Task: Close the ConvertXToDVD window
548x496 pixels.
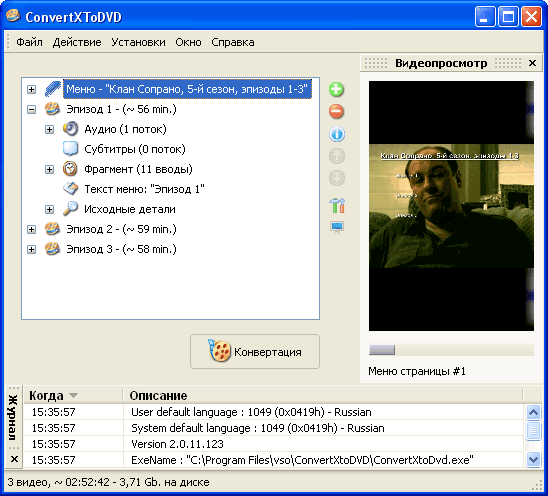Action: pyautogui.click(x=531, y=16)
